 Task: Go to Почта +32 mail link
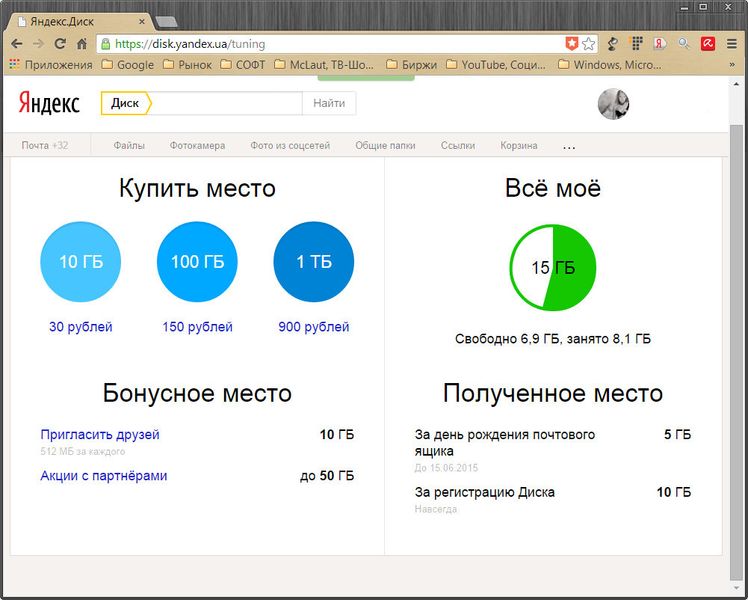[45, 145]
